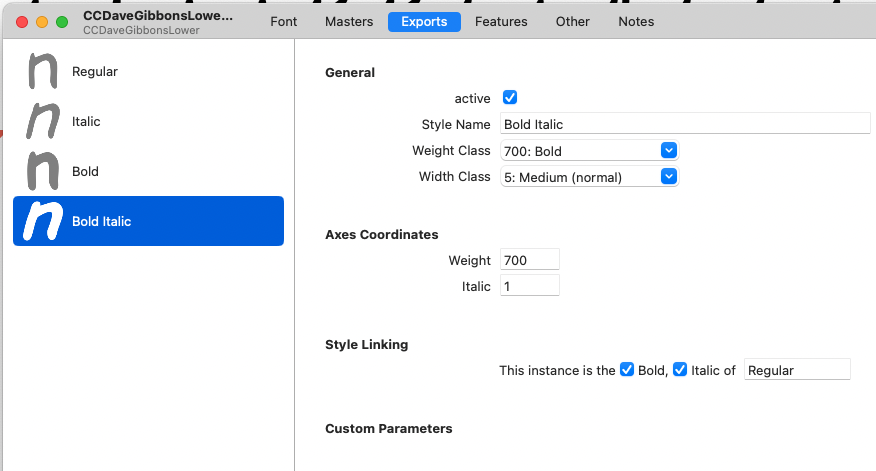
Task: Click the Weight axis coordinate field
Action: [x=529, y=260]
